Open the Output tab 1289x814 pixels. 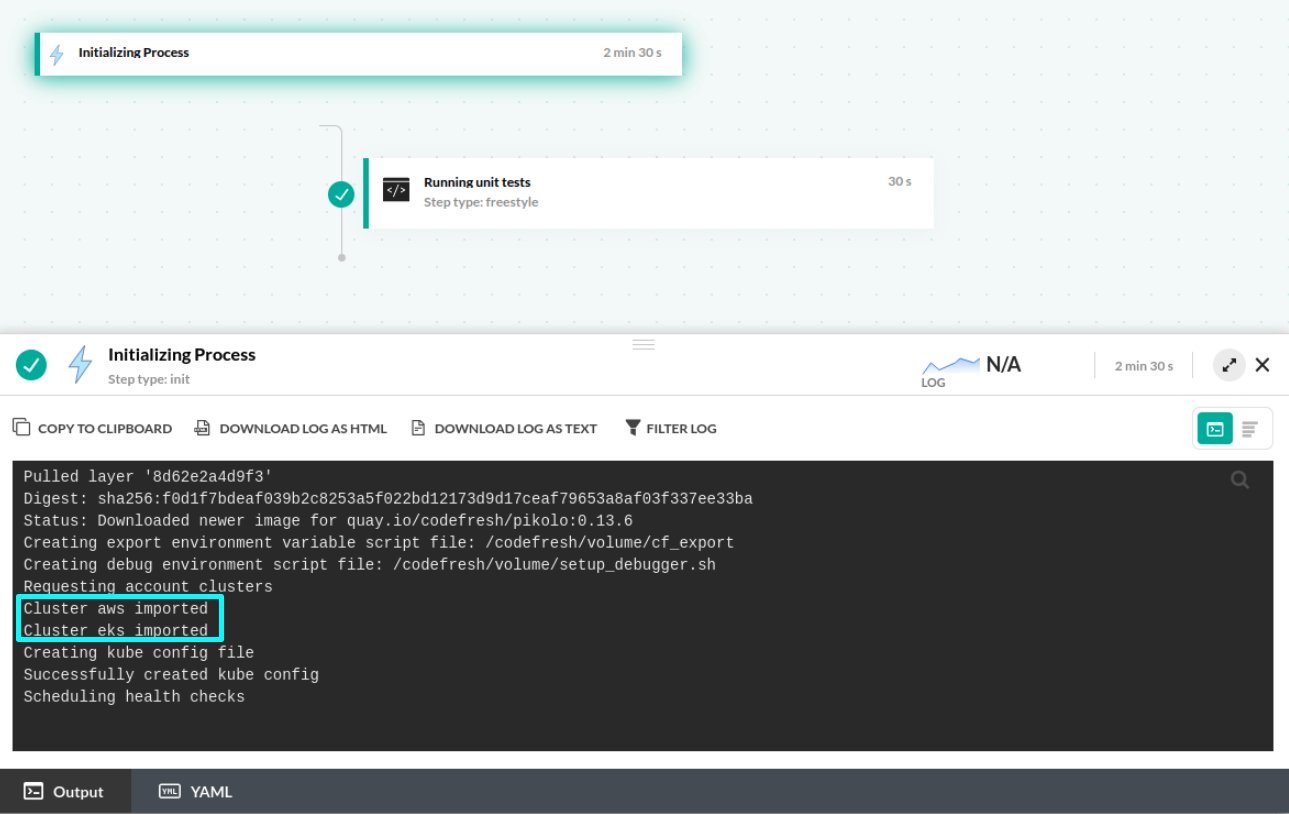65,791
